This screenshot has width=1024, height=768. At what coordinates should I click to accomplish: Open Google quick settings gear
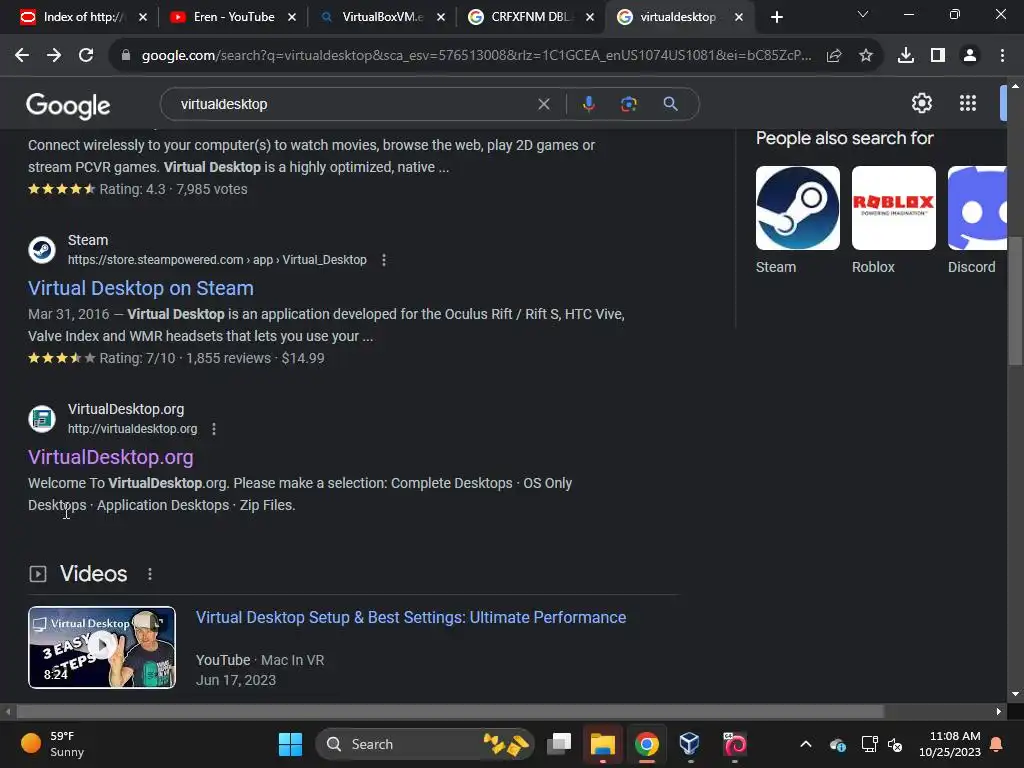921,103
